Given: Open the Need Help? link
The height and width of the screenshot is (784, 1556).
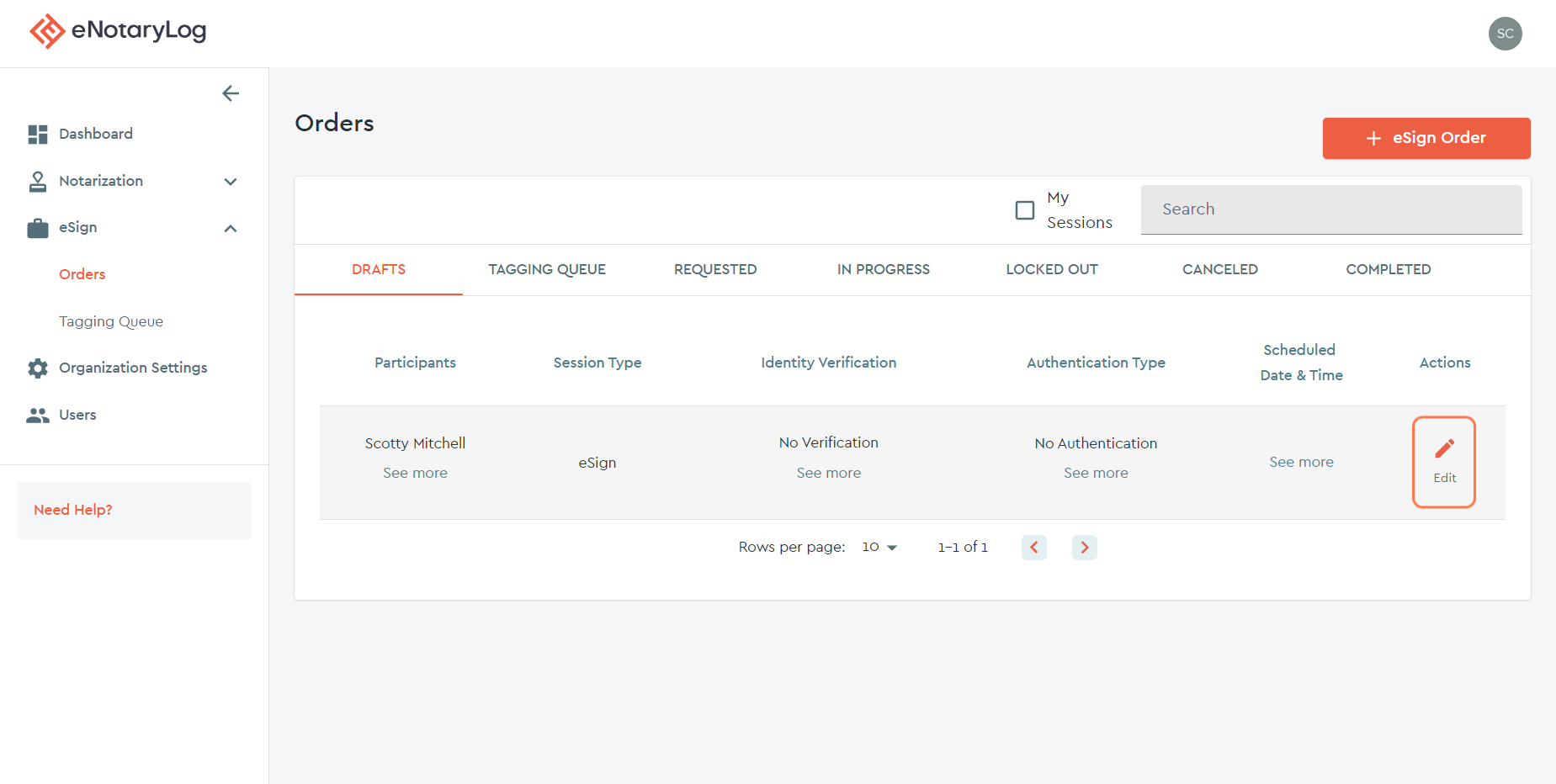Looking at the screenshot, I should pyautogui.click(x=73, y=510).
